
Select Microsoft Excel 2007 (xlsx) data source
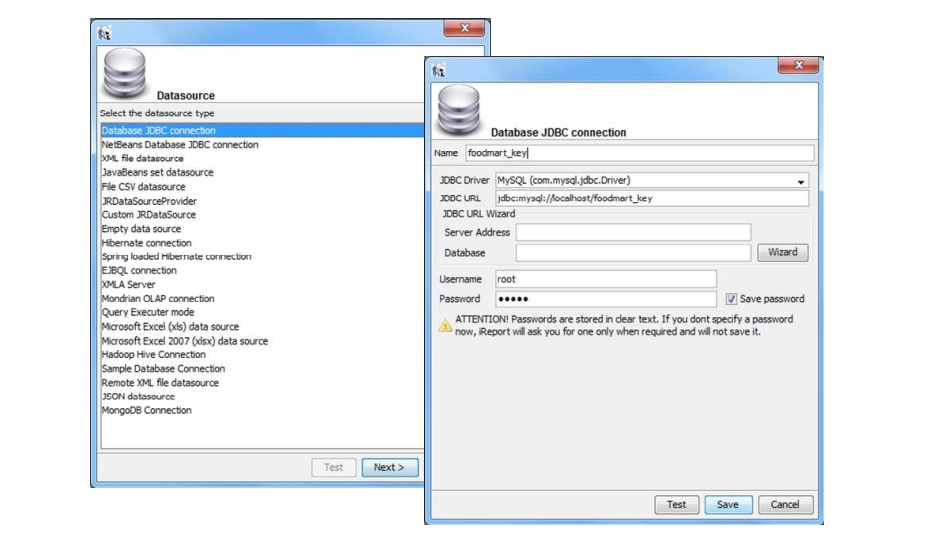185,341
